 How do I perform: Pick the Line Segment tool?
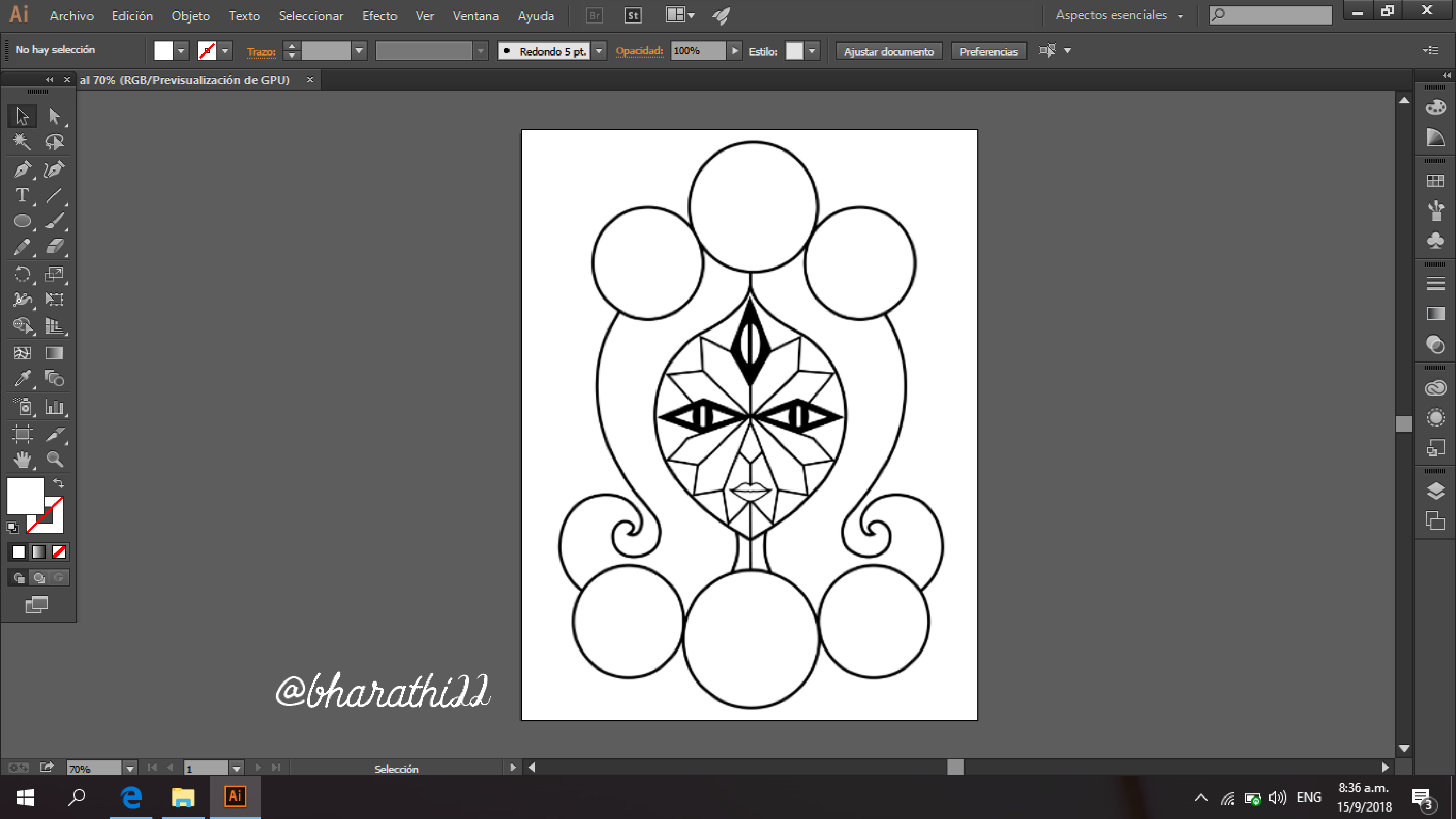coord(54,195)
